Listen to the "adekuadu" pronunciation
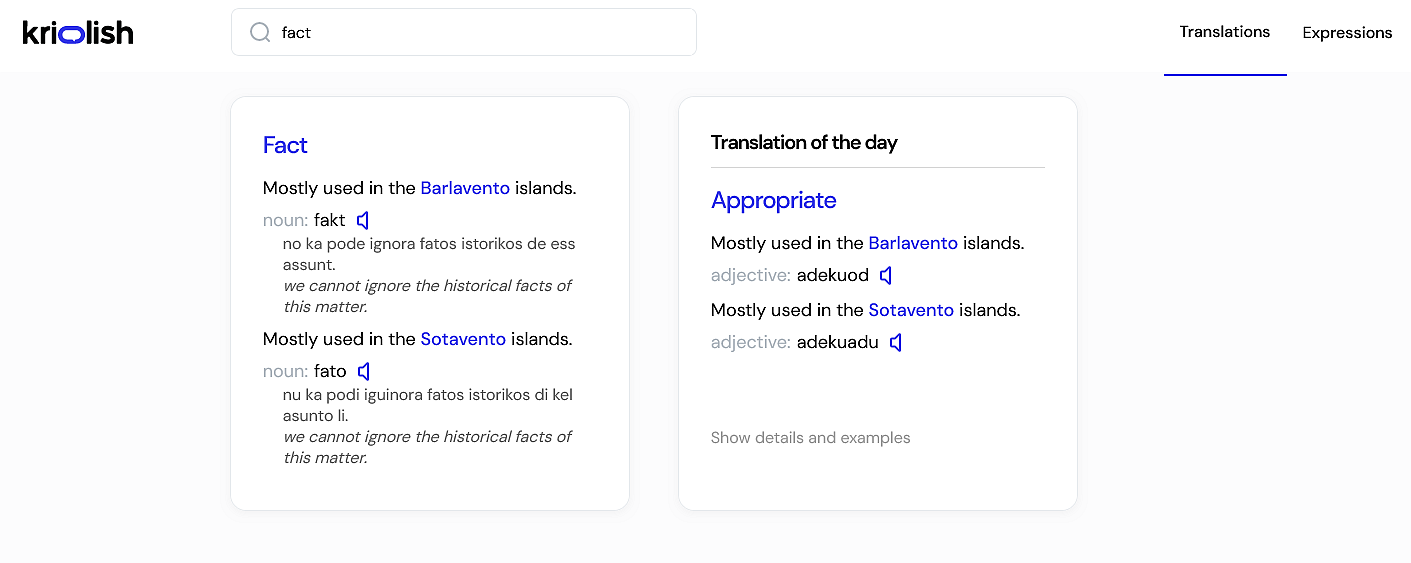The image size is (1411, 563). (x=896, y=343)
